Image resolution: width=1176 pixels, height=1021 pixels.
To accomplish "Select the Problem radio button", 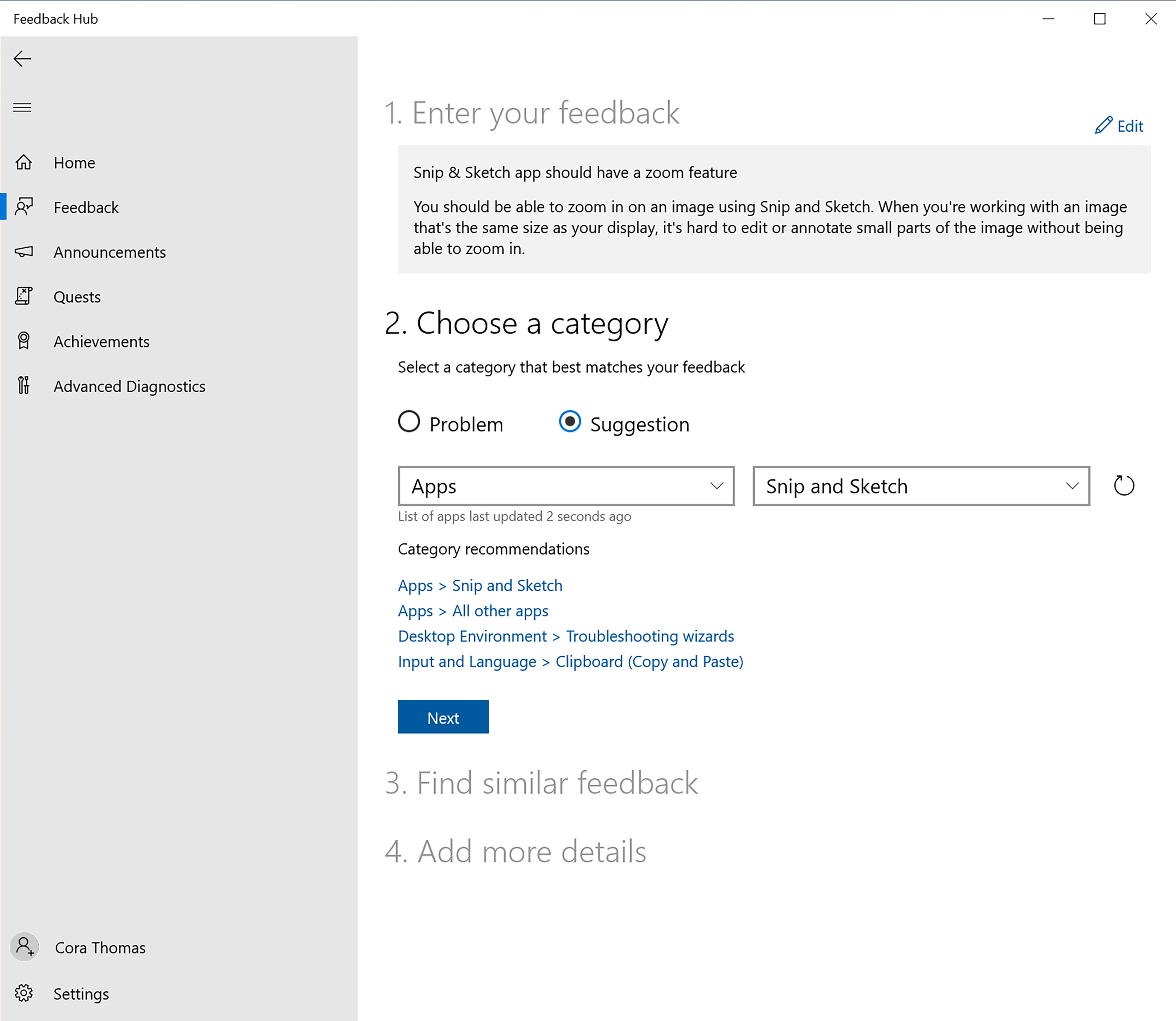I will point(409,423).
